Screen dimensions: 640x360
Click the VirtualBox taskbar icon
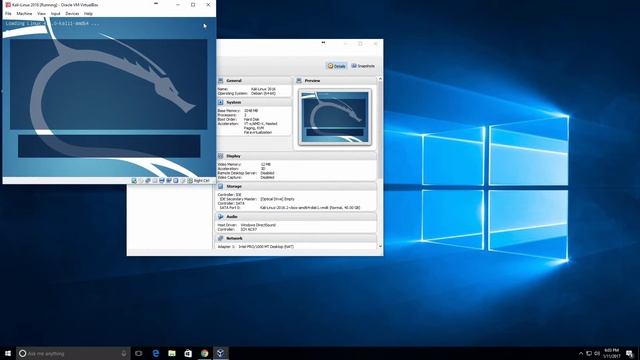(220, 353)
